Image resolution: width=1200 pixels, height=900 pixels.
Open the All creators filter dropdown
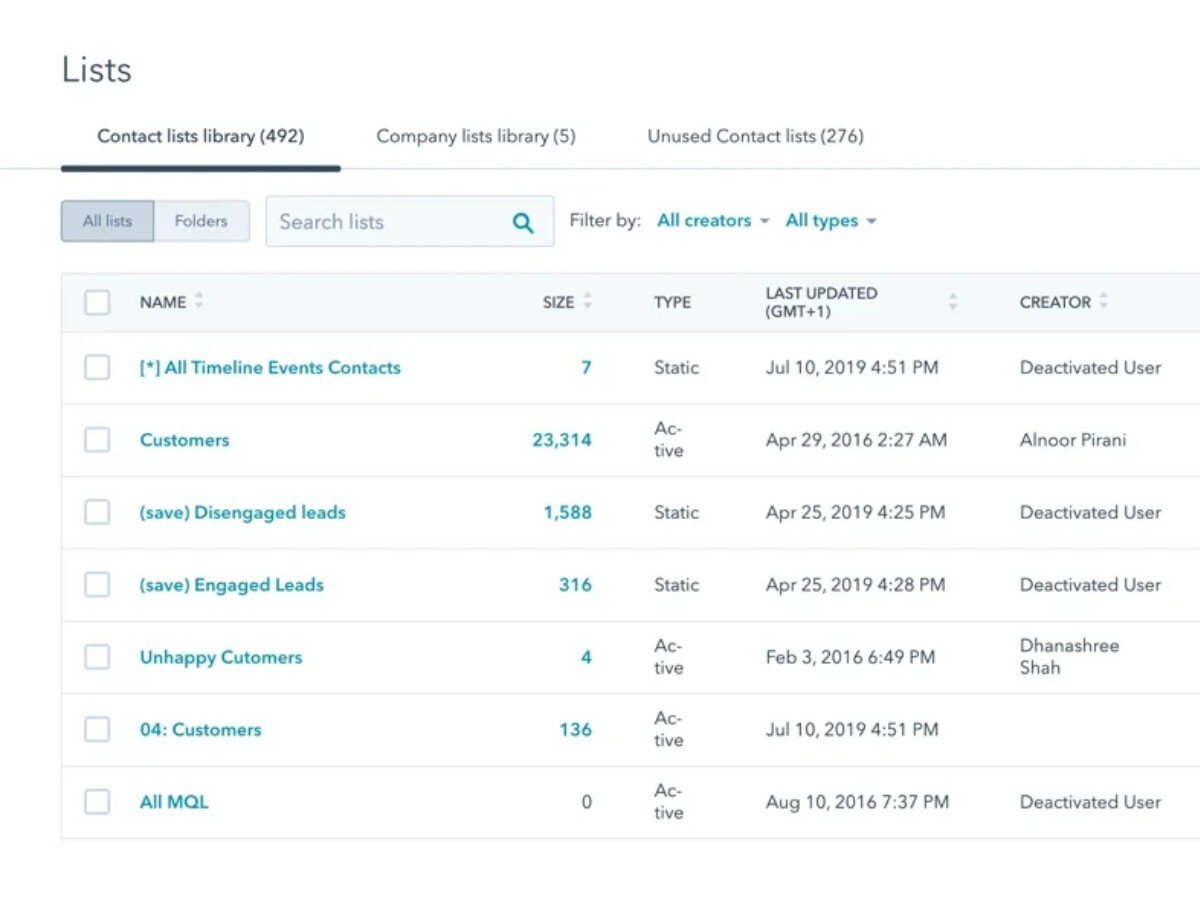713,221
